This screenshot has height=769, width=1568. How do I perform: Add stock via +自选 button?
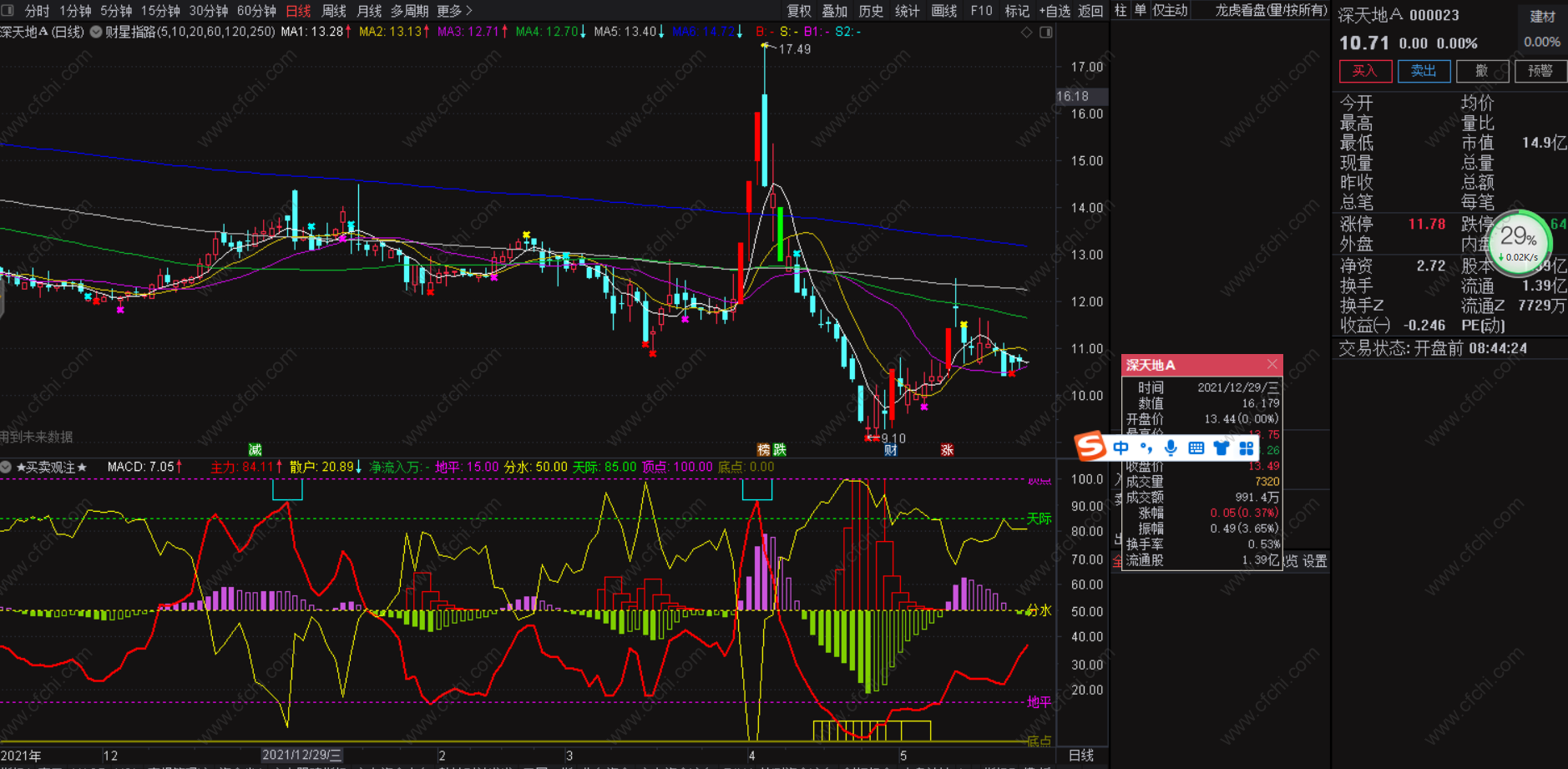click(x=1055, y=11)
